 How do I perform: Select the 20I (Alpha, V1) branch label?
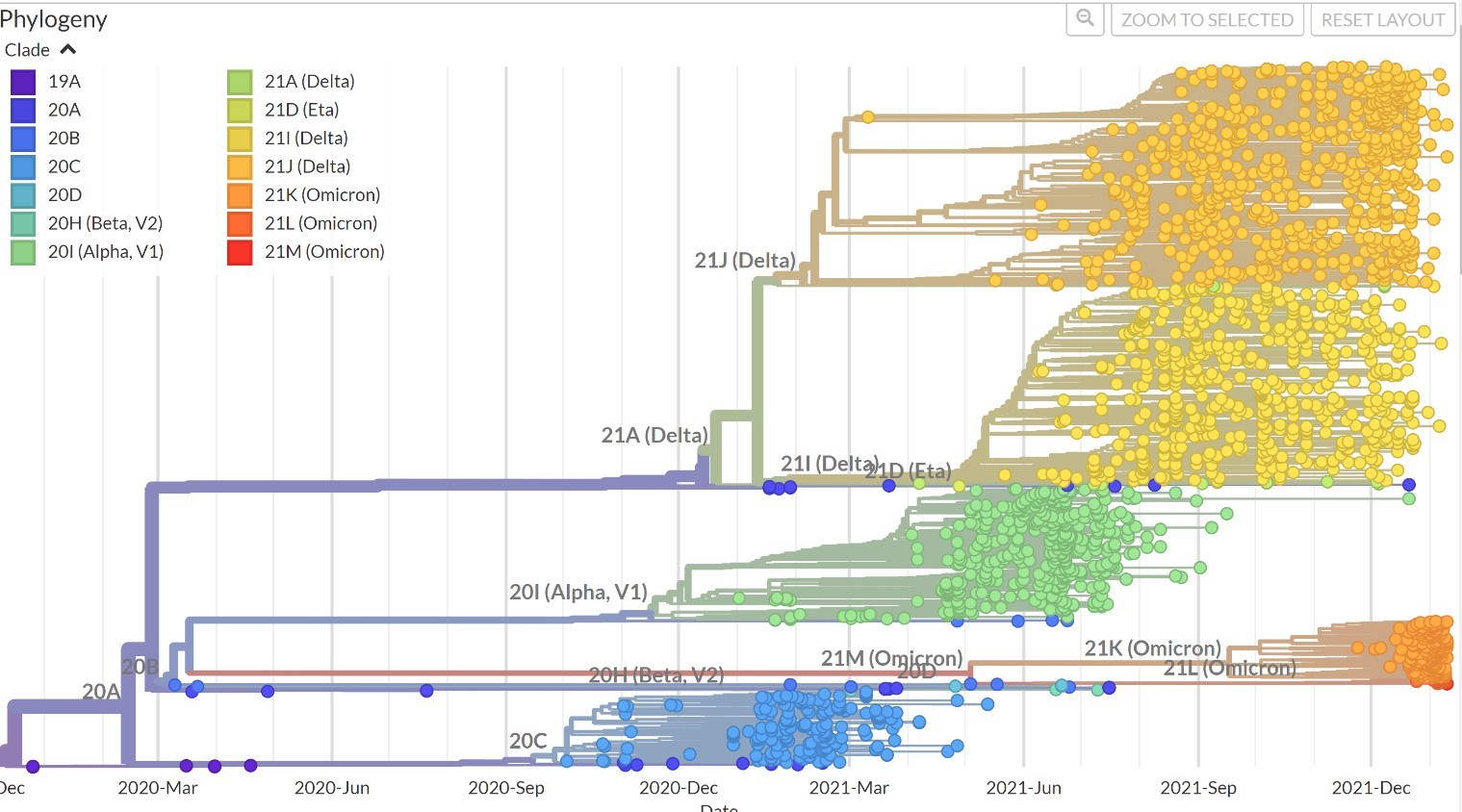click(x=577, y=593)
